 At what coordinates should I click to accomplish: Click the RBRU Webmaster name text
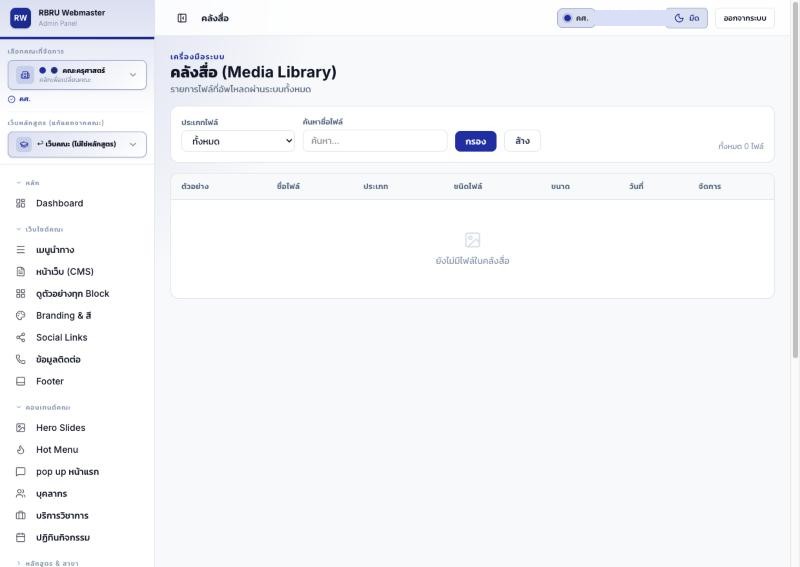click(72, 13)
